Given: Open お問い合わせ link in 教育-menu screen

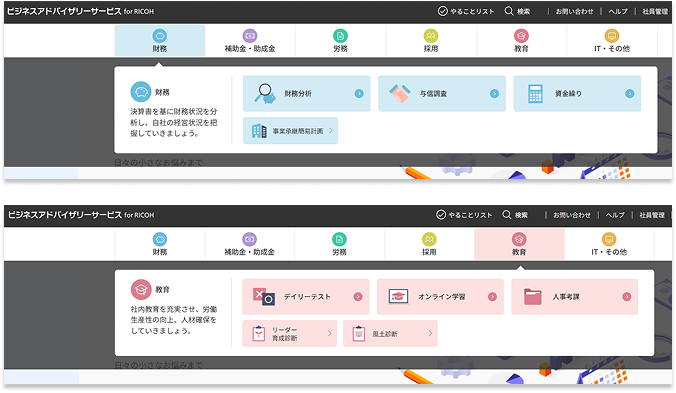Looking at the screenshot, I should point(572,215).
